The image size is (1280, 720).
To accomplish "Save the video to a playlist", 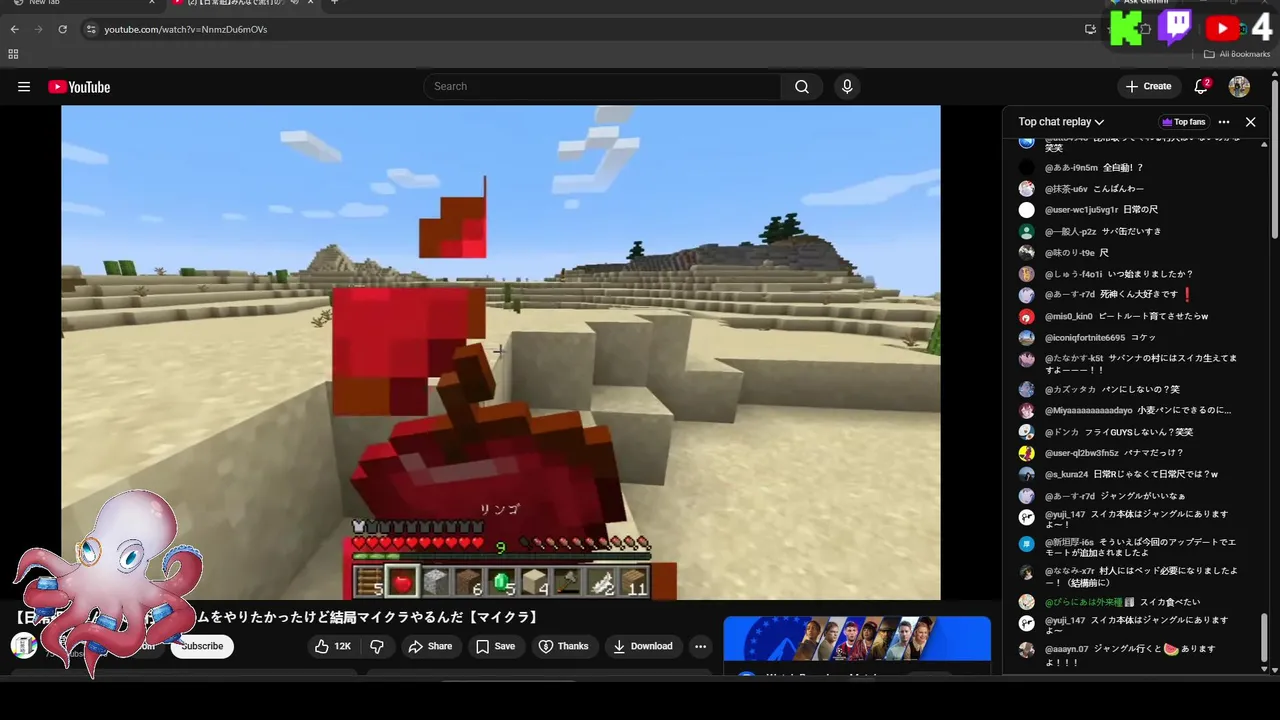I will coord(496,646).
